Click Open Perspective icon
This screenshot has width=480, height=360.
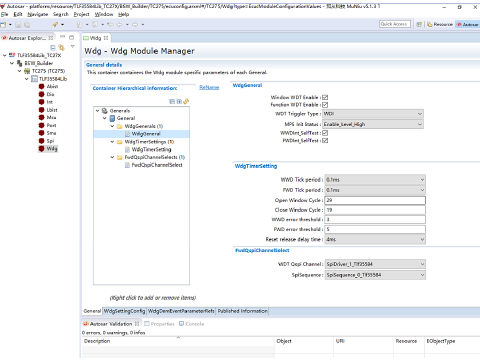419,24
